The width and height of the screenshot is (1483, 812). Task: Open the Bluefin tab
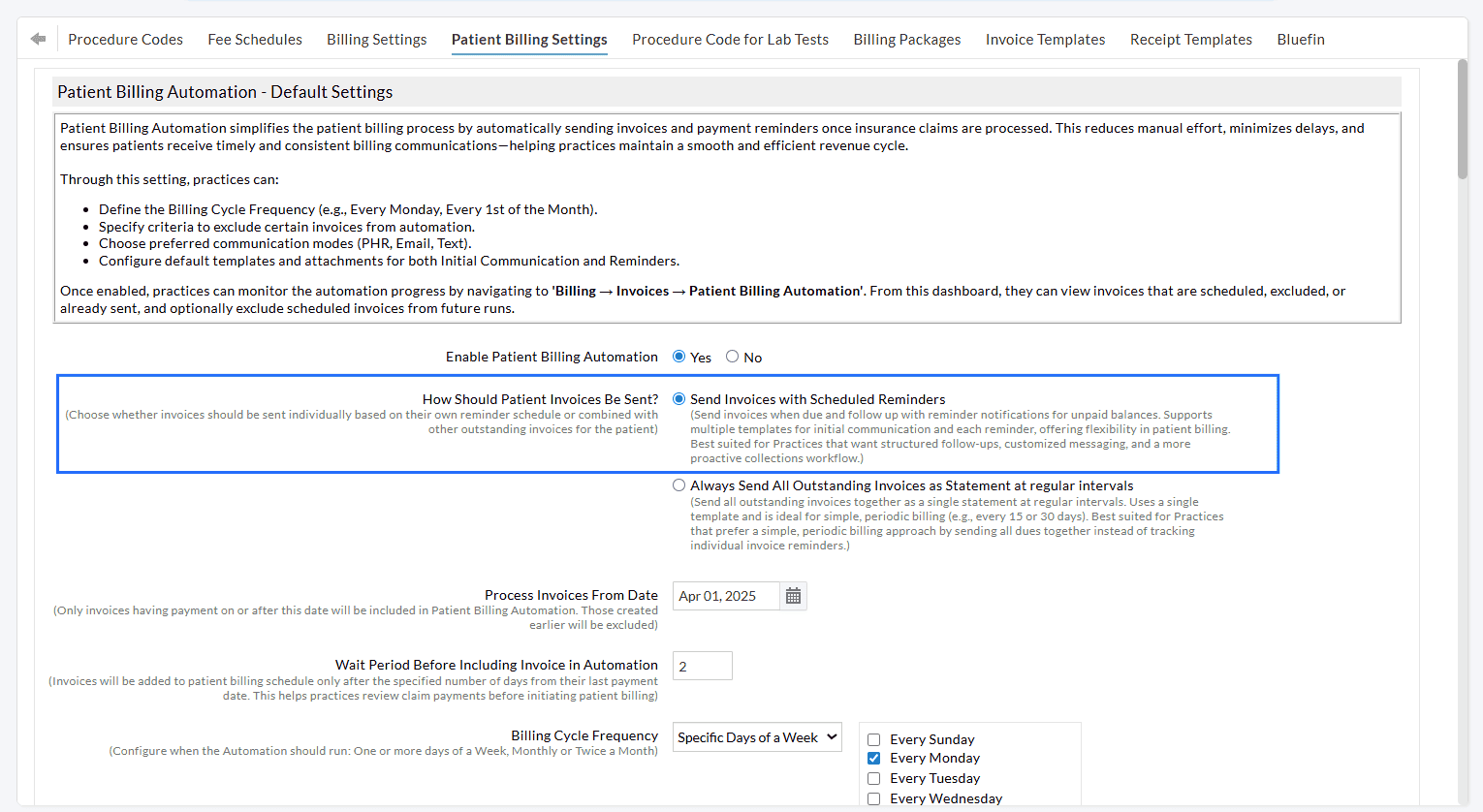tap(1301, 40)
